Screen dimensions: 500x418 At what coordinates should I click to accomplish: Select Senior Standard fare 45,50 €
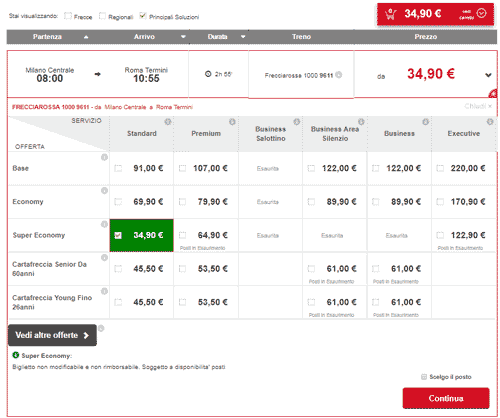click(x=118, y=269)
